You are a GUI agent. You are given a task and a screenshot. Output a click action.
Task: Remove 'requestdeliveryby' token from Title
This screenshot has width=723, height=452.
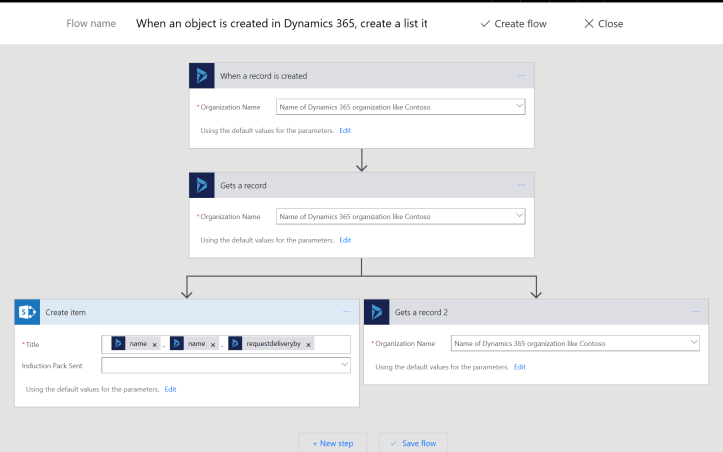308,345
